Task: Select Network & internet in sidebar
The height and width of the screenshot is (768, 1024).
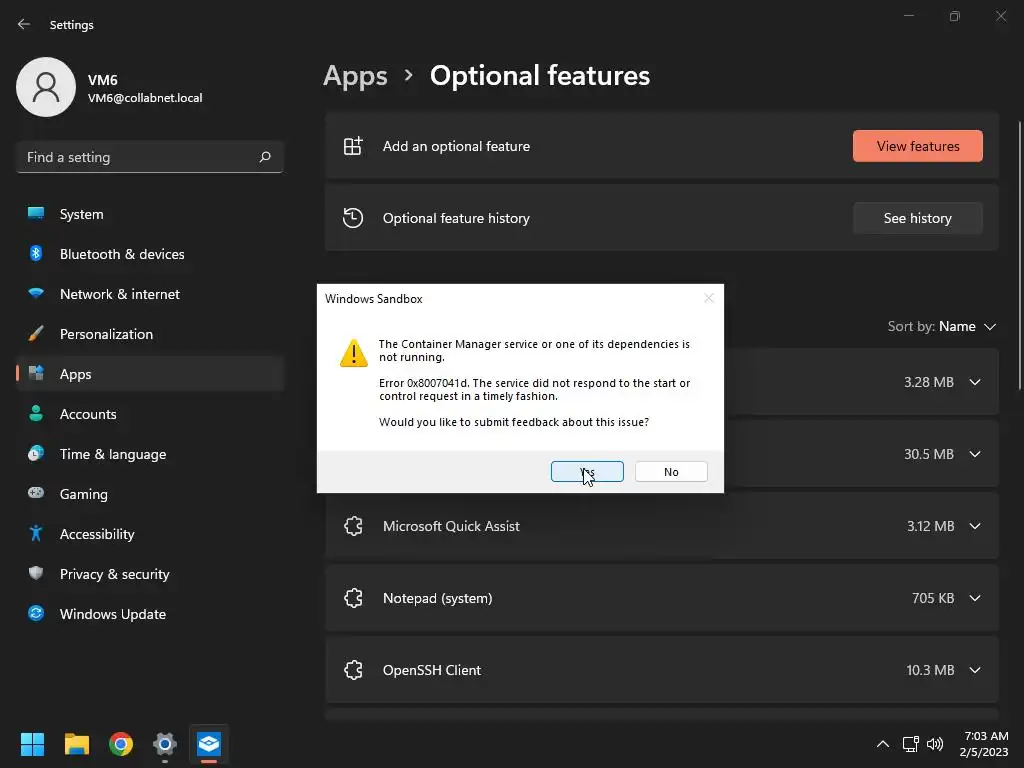Action: pyautogui.click(x=119, y=294)
